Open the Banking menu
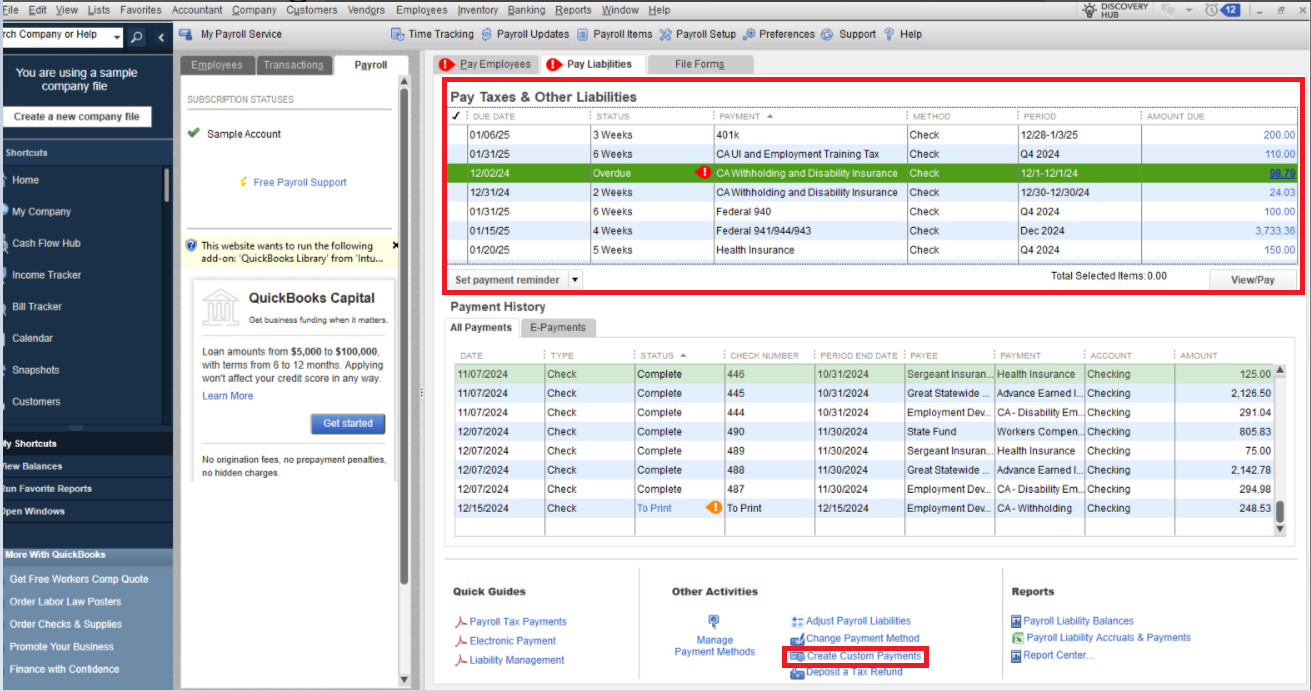1311x691 pixels. pyautogui.click(x=527, y=10)
